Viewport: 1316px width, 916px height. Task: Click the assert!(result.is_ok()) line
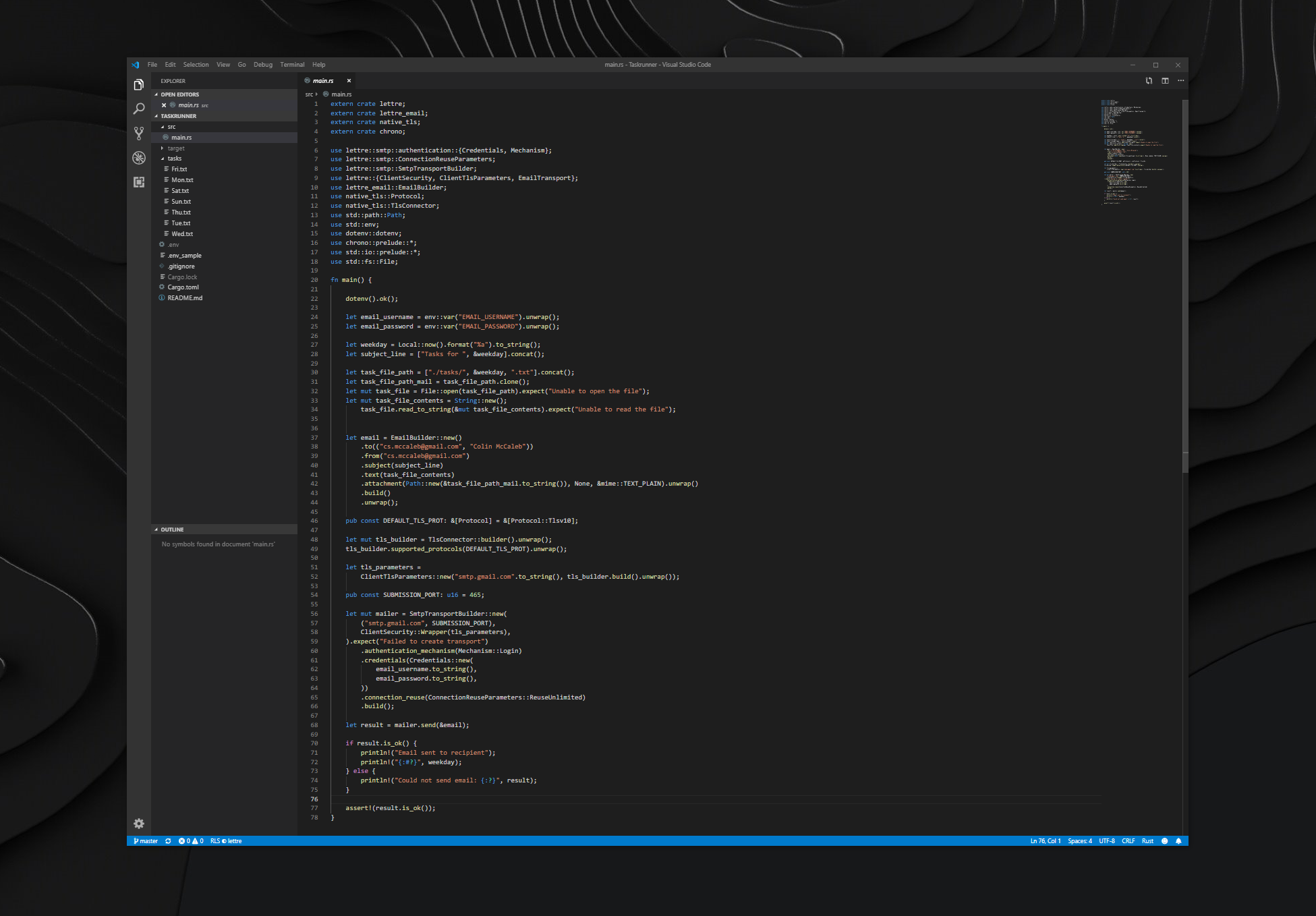(390, 808)
